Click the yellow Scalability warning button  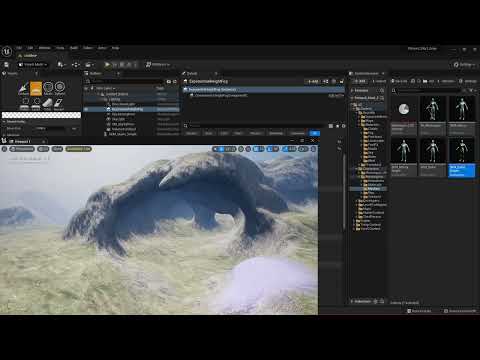coord(78,149)
